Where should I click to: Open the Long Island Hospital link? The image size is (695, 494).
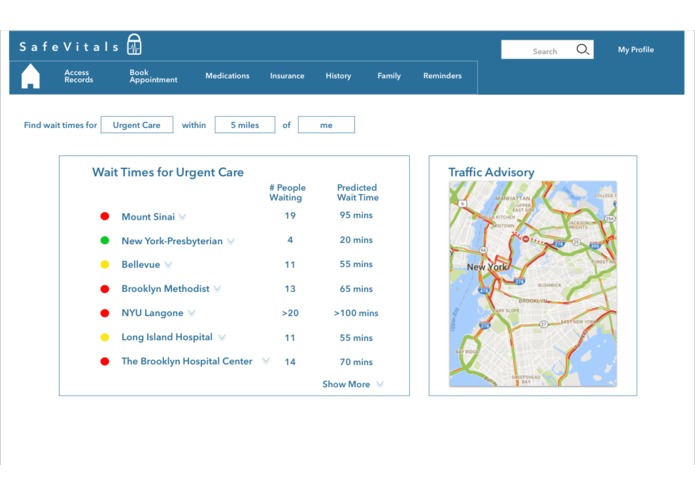coord(167,337)
